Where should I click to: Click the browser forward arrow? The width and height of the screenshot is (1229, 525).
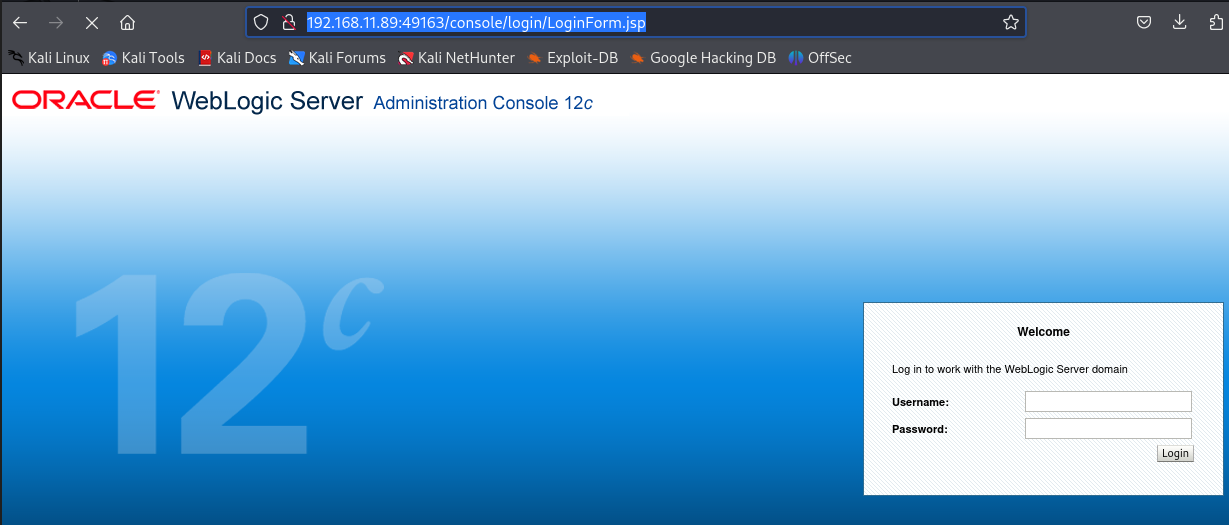(x=56, y=22)
